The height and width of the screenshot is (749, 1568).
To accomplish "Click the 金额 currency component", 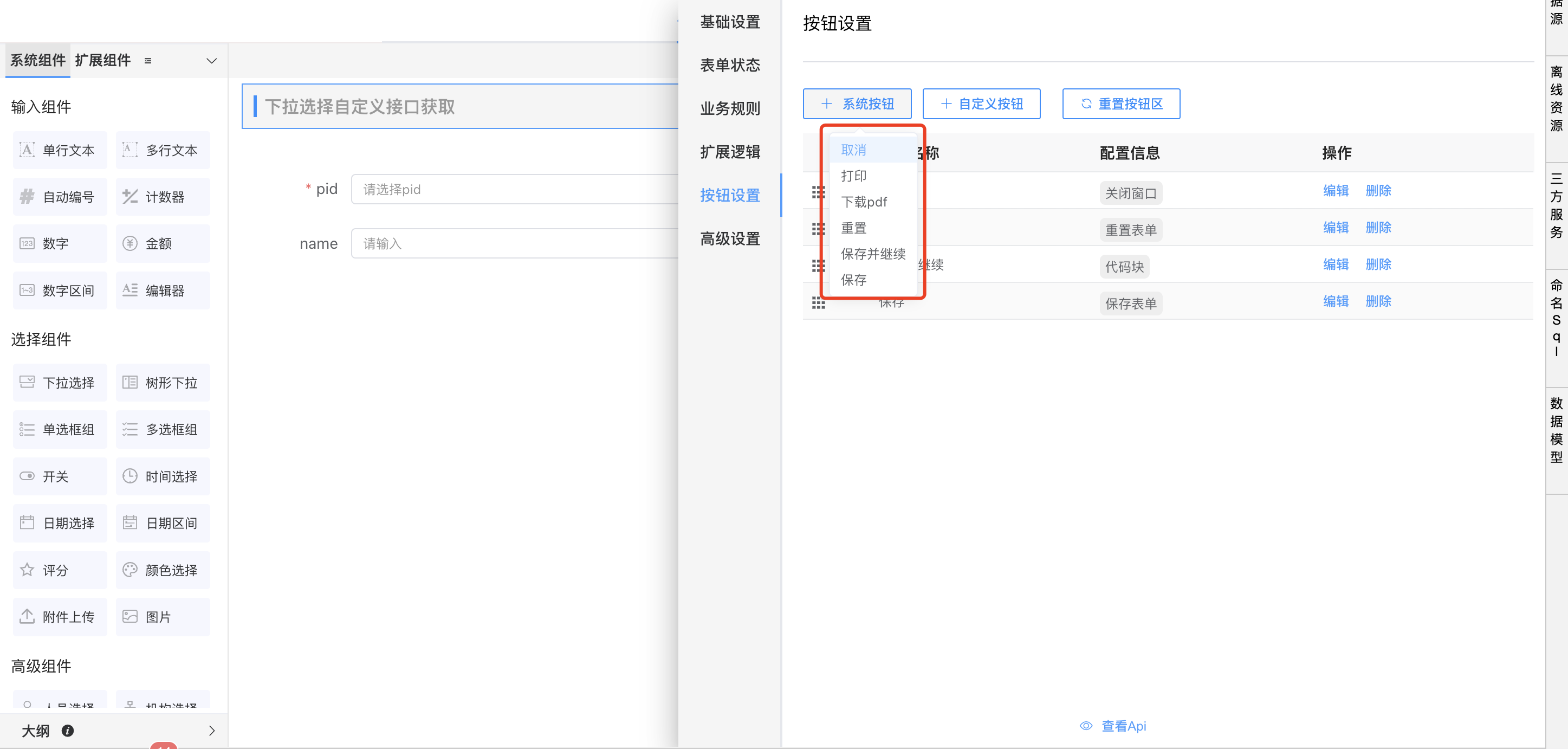I will tap(163, 243).
